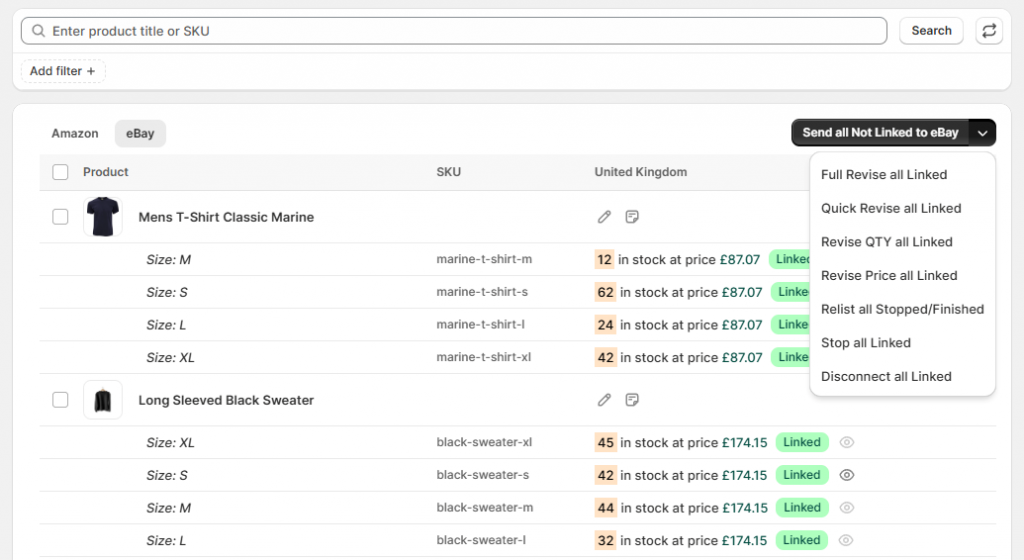
Task: Click the refresh sync icon beside Search
Action: pyautogui.click(x=989, y=31)
